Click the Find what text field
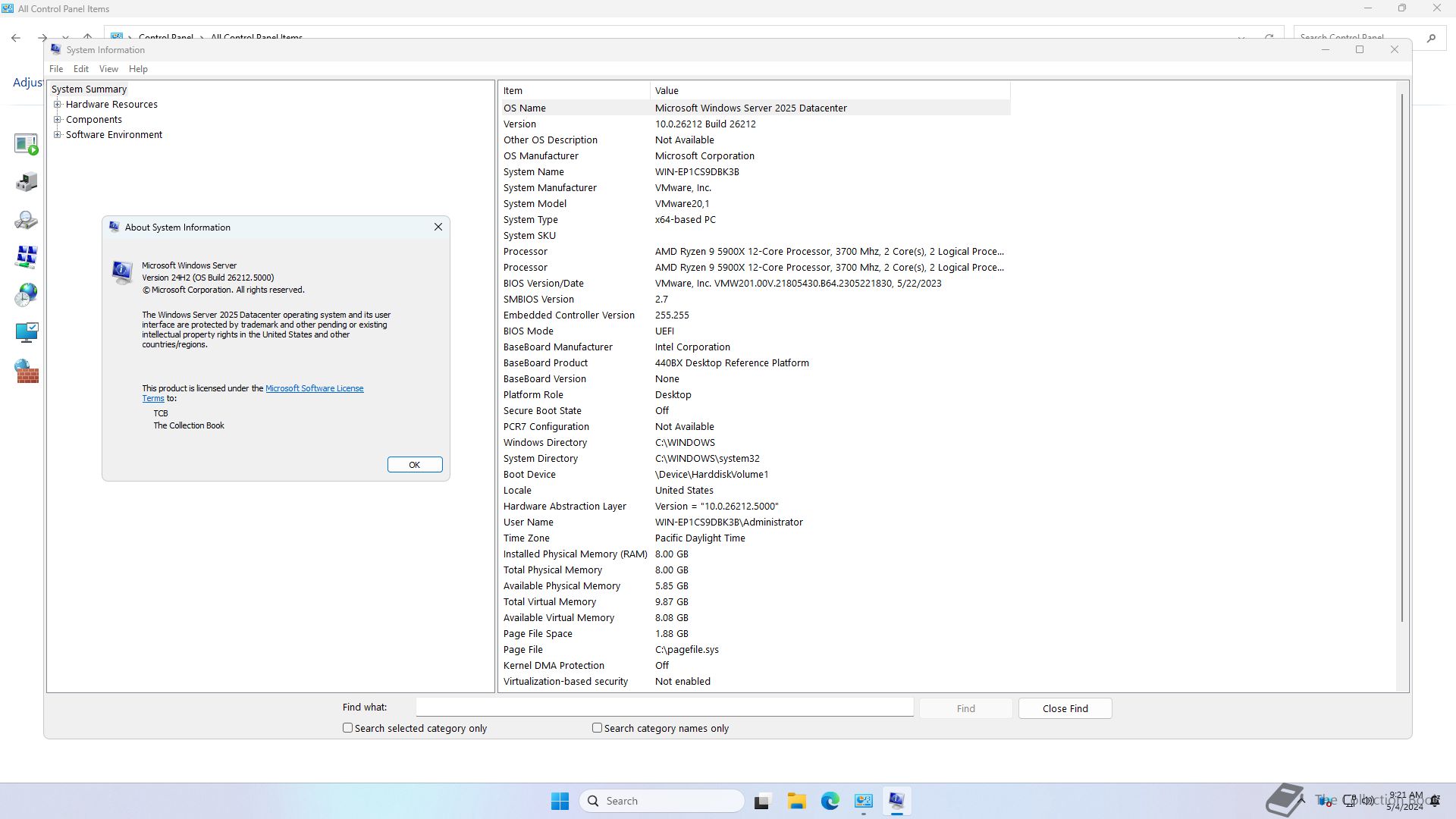Viewport: 1456px width, 819px height. tap(664, 708)
